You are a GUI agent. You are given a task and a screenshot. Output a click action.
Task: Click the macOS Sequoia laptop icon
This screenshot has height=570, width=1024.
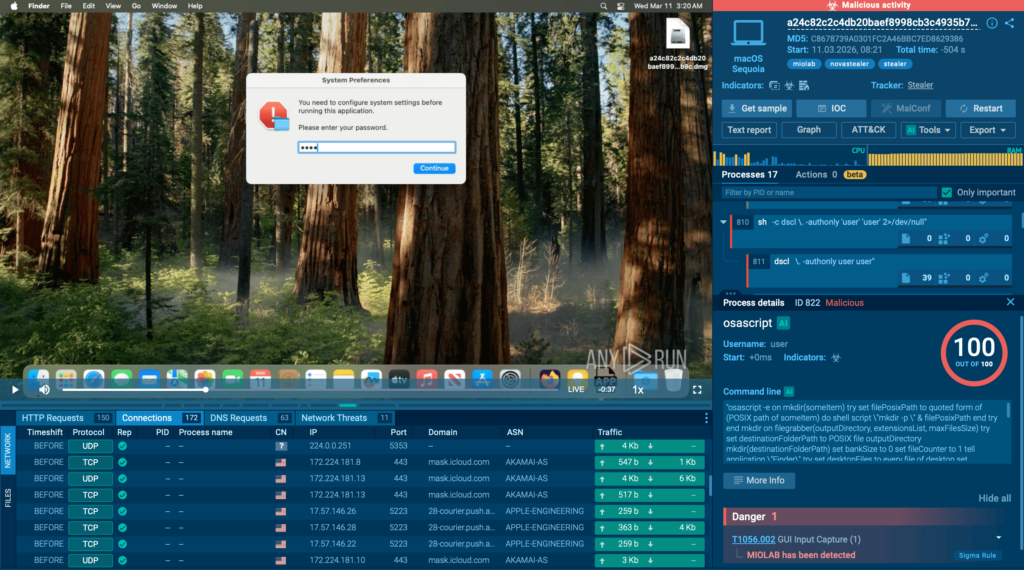point(748,33)
